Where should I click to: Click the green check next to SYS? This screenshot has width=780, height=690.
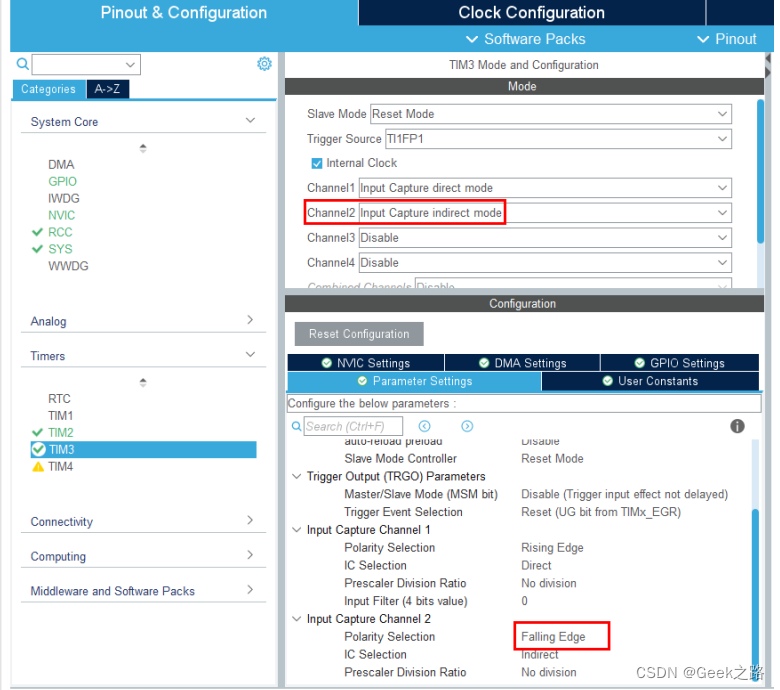point(37,249)
